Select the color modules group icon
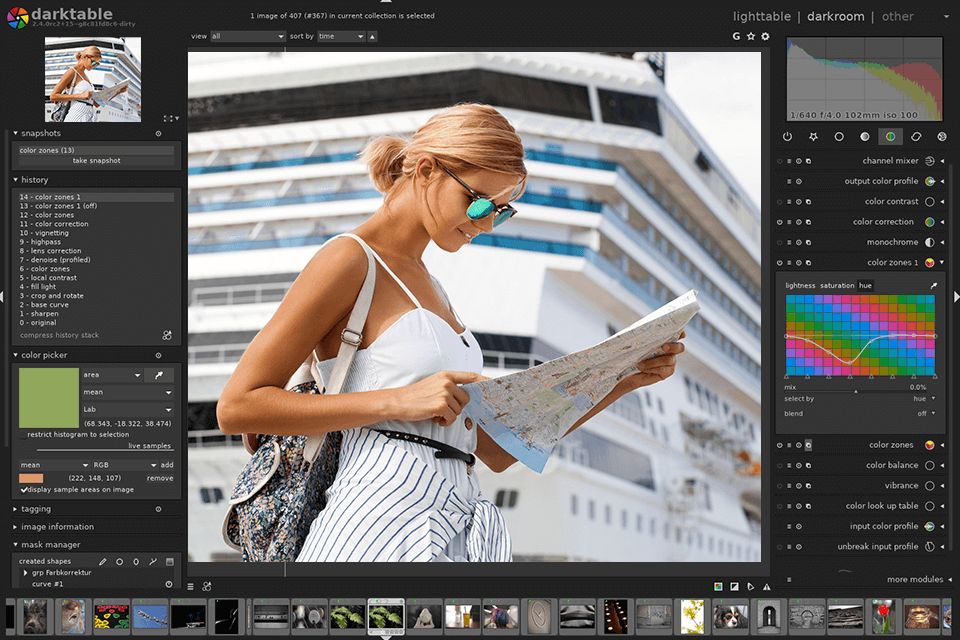 (890, 137)
